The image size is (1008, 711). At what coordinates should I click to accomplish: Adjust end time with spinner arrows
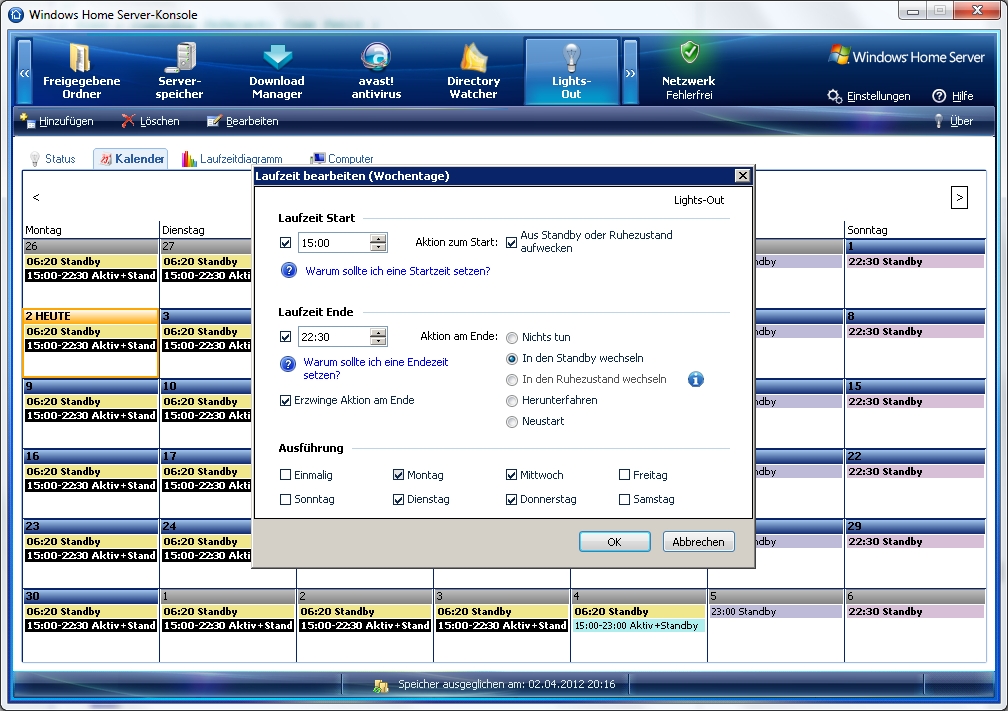pos(379,337)
